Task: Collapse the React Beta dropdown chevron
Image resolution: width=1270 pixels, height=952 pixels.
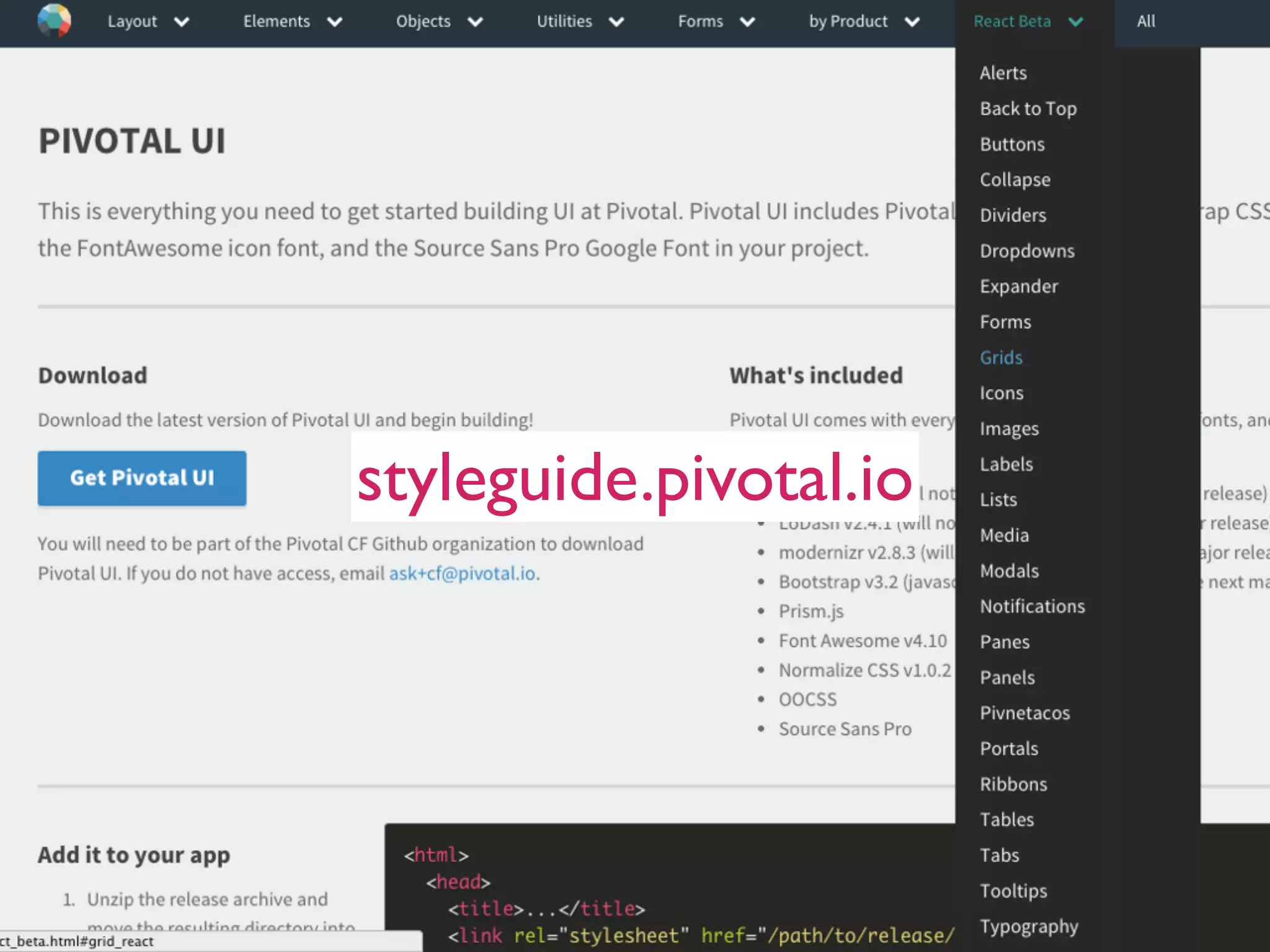Action: pyautogui.click(x=1076, y=22)
